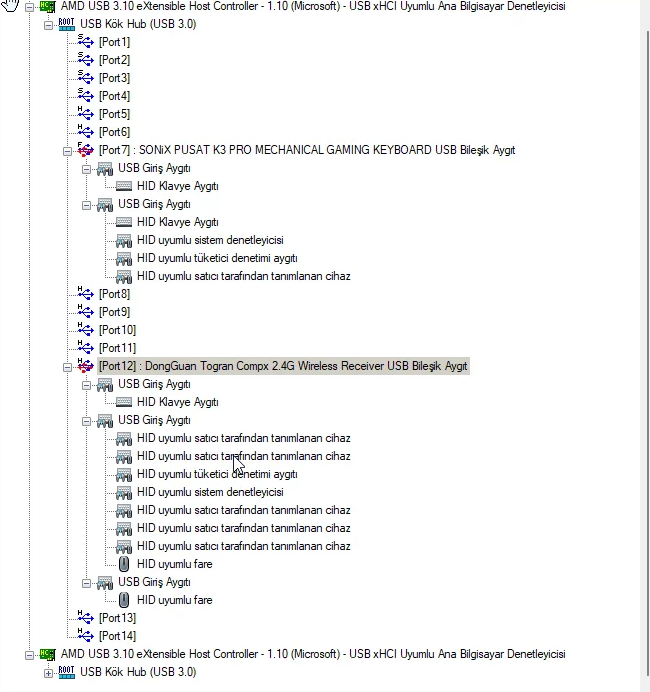650x692 pixels.
Task: Collapse the top AMD USB 3.10 Host Controller
Action: 29,7
